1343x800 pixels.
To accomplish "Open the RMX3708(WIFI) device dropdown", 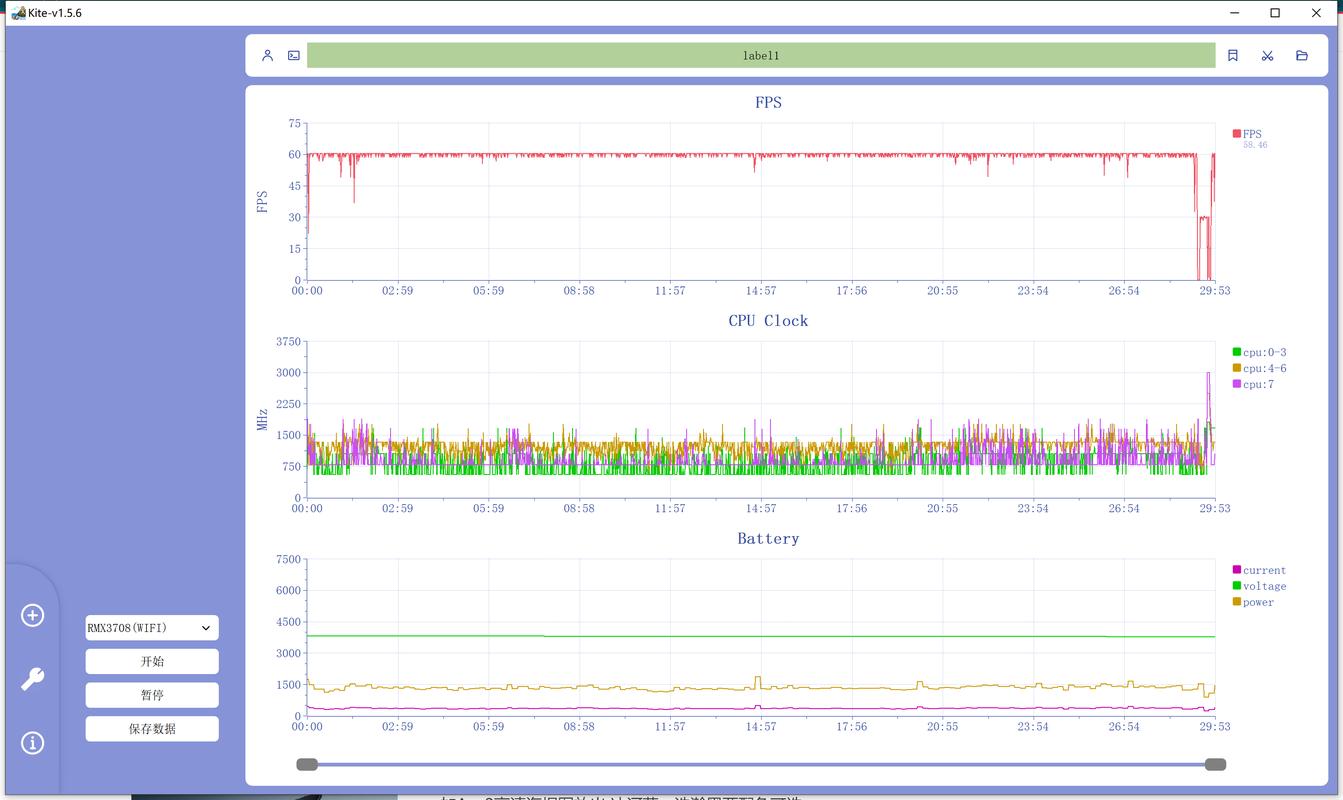I will pos(152,628).
